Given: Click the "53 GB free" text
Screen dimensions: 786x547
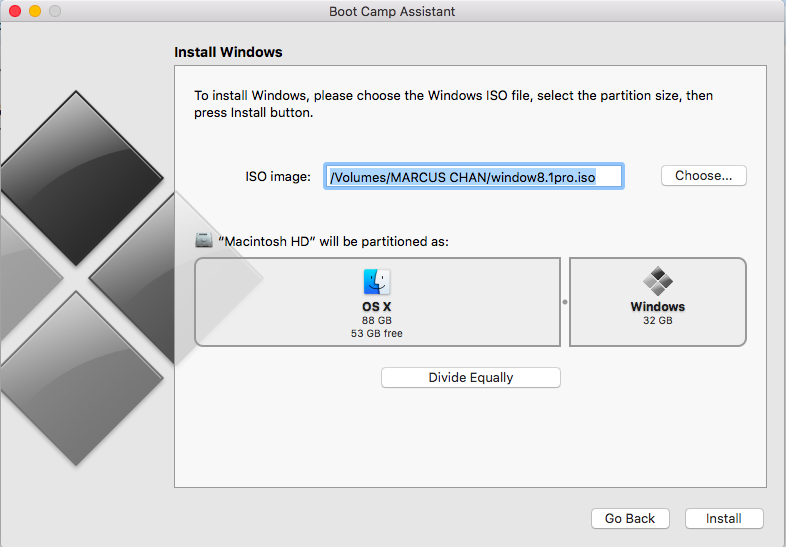Looking at the screenshot, I should point(376,333).
